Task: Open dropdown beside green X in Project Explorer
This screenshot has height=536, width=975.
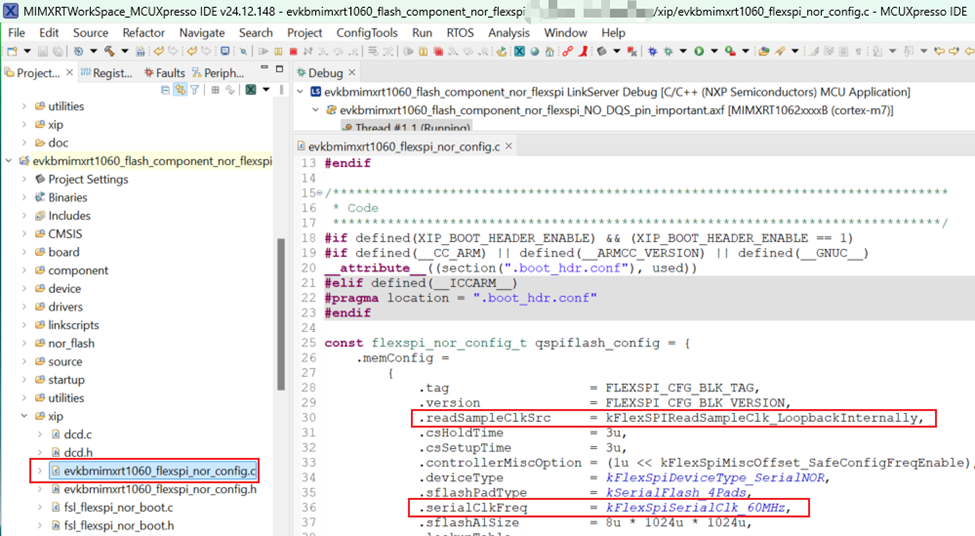Action: click(x=266, y=90)
